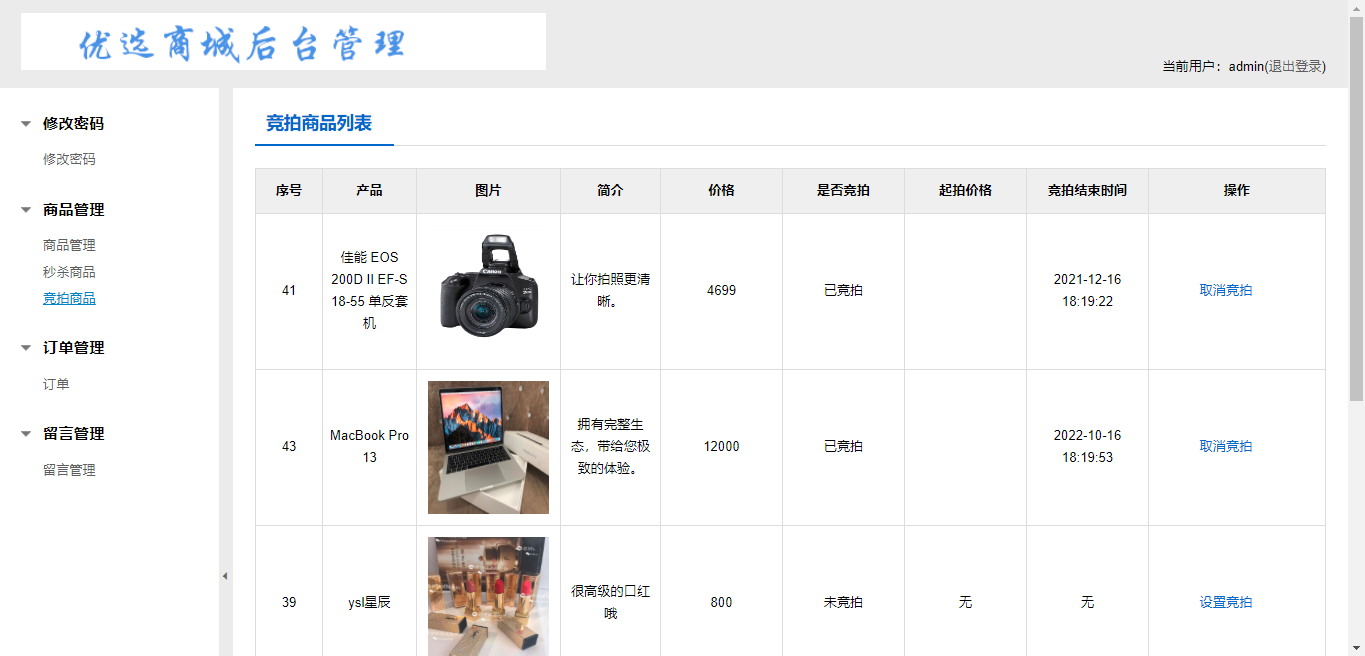
Task: Go to 秒杀商品 in the sidebar
Action: (x=69, y=272)
